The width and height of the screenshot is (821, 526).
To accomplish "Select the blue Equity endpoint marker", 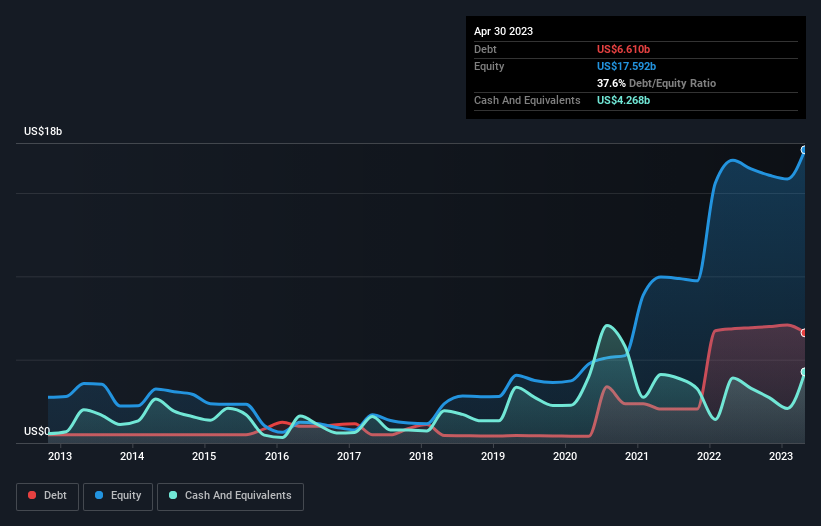I will pyautogui.click(x=804, y=150).
